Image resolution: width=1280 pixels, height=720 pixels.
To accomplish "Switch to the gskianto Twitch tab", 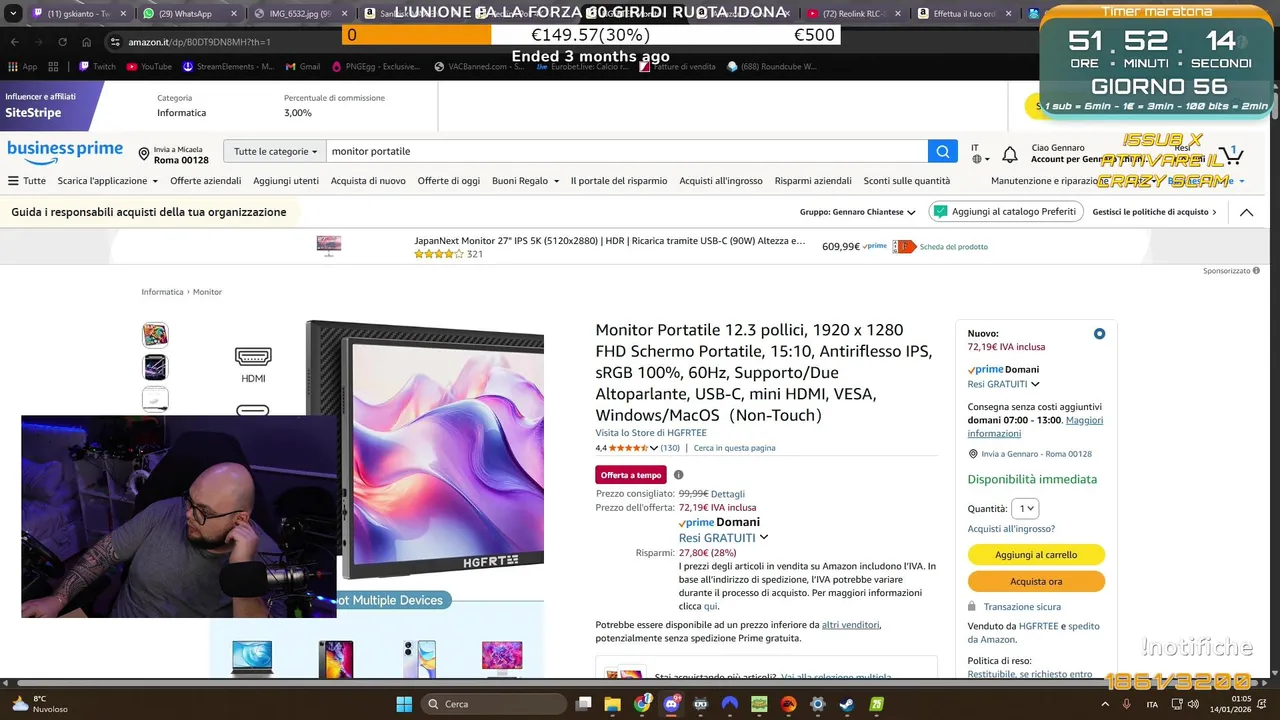I will (x=78, y=14).
